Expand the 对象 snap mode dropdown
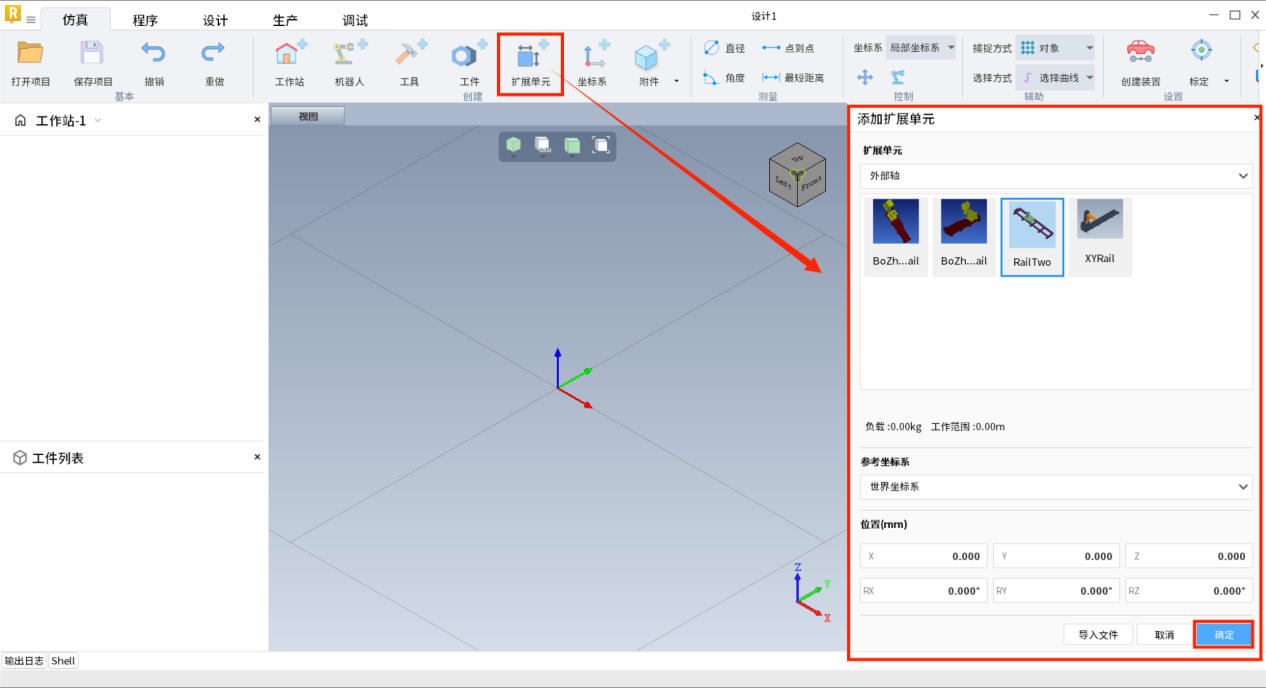Screen dimensions: 1266x688 (1056, 48)
